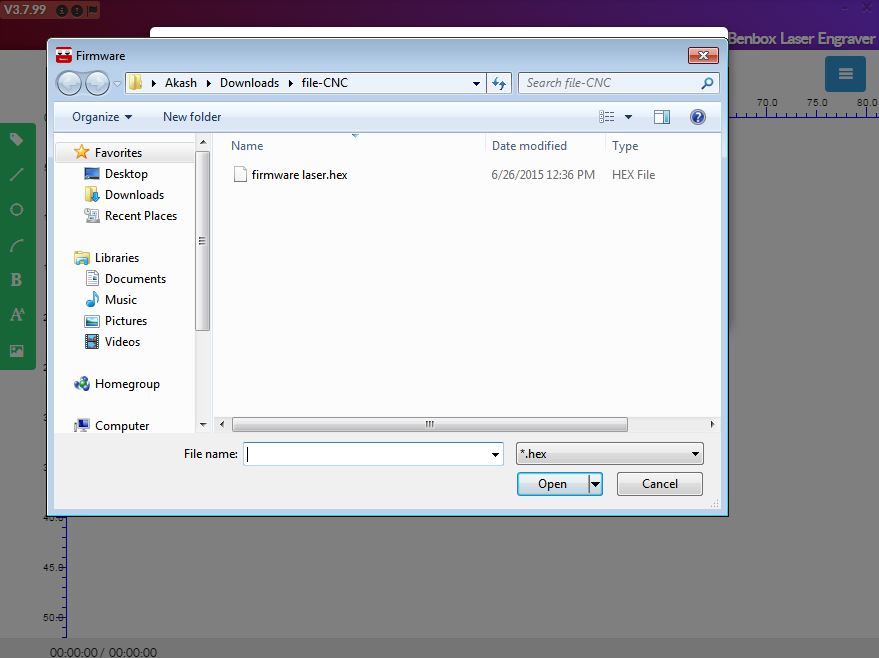This screenshot has height=658, width=879.
Task: Sort files by Date modified column
Action: click(x=529, y=146)
